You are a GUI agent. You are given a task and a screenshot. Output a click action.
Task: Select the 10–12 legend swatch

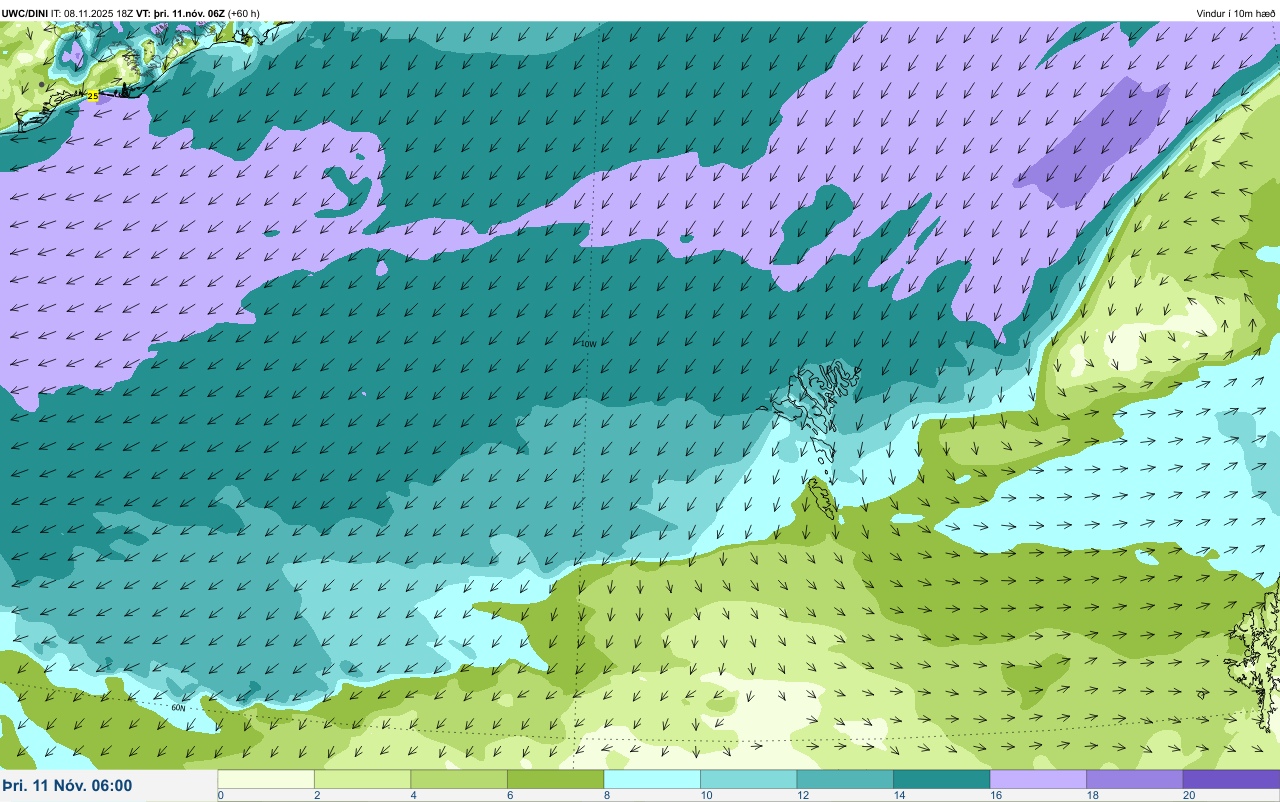point(748,779)
